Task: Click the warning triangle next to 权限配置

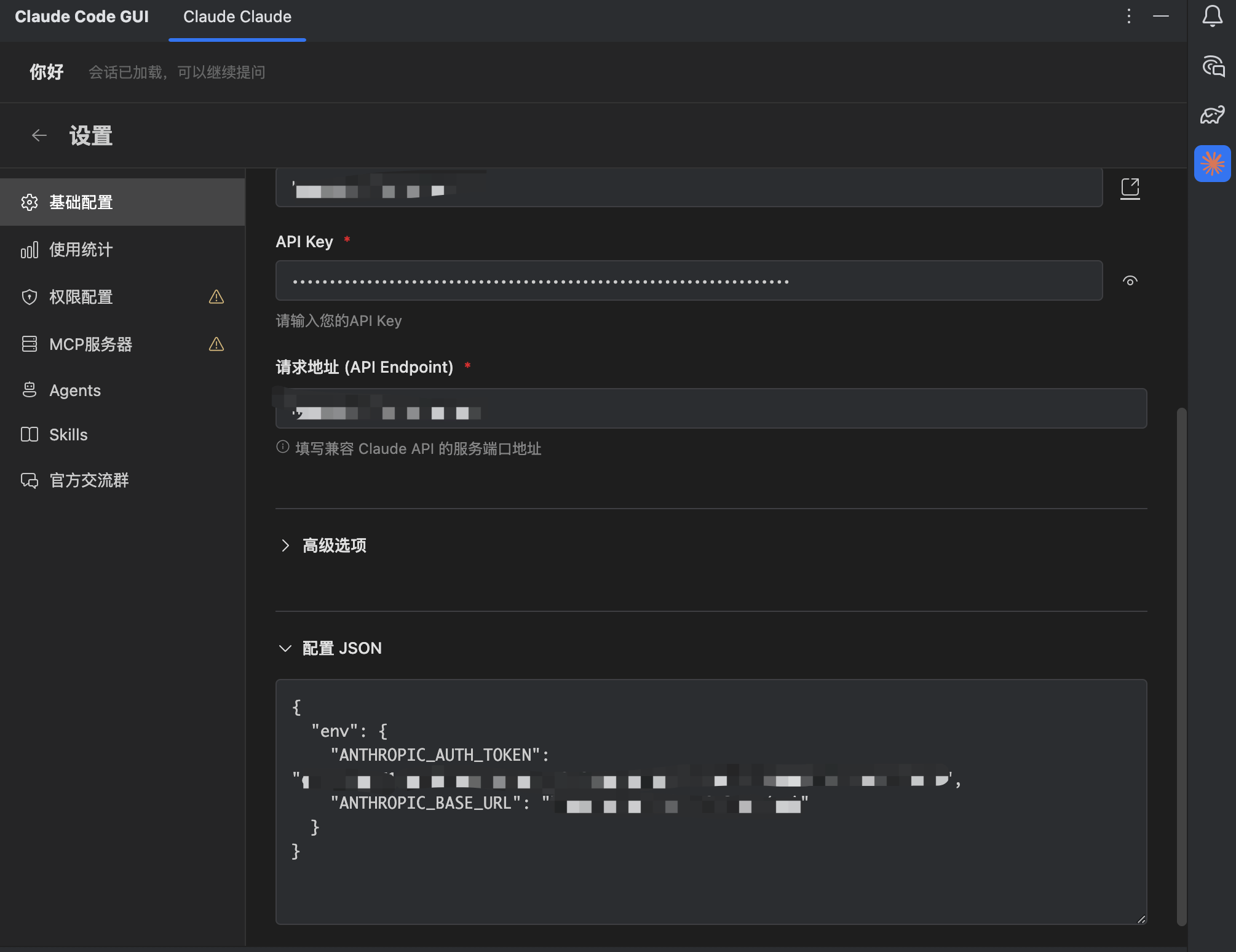Action: [216, 297]
